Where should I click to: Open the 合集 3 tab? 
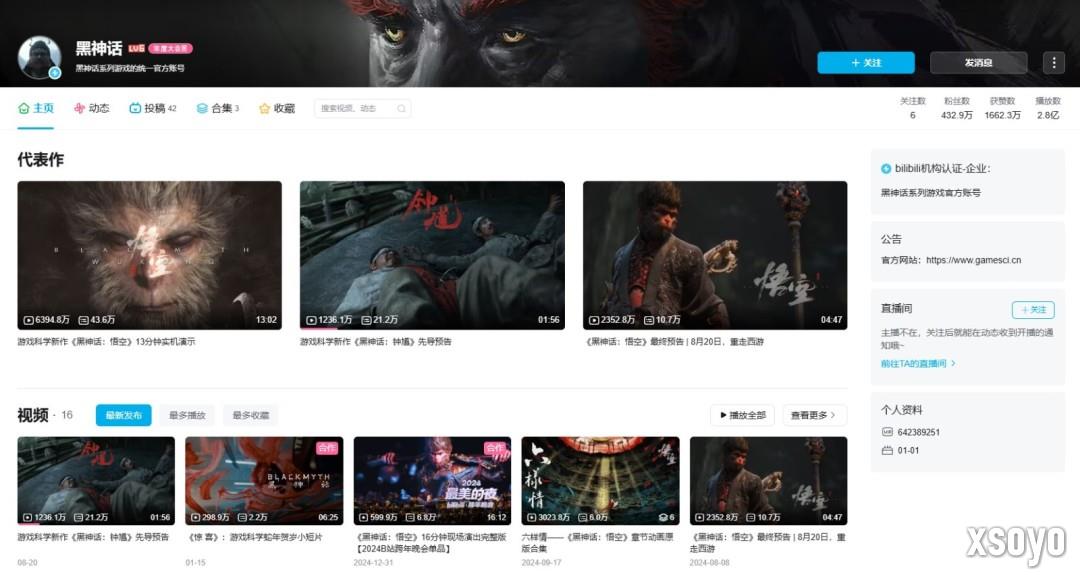tap(218, 108)
